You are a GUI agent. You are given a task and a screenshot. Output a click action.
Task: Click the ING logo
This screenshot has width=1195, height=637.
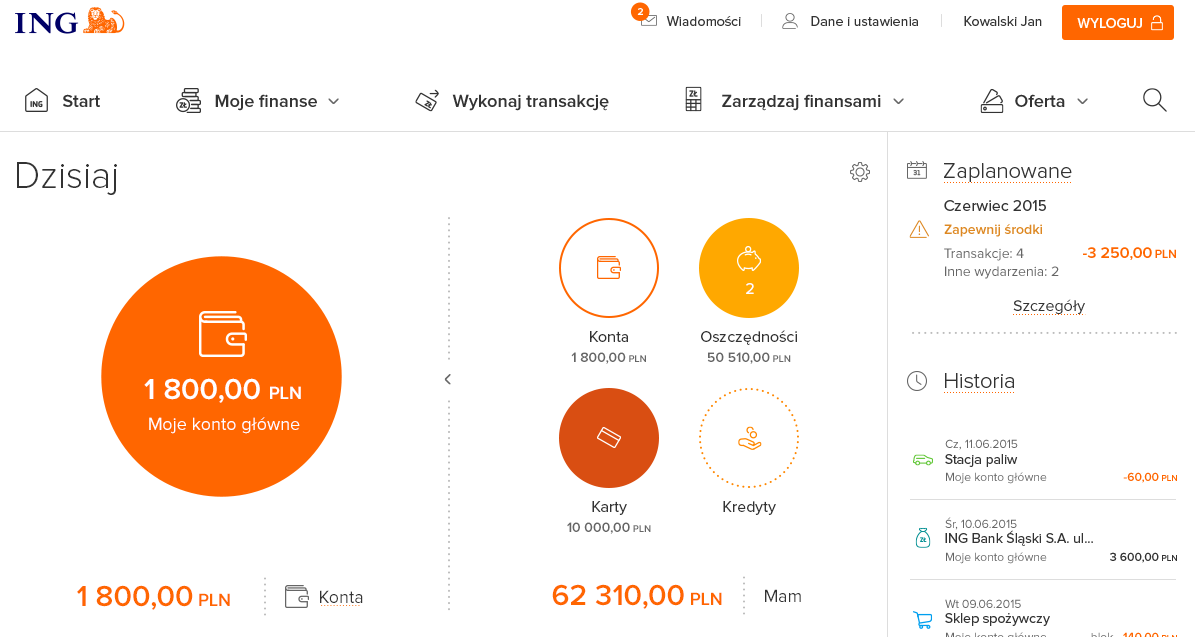[69, 21]
